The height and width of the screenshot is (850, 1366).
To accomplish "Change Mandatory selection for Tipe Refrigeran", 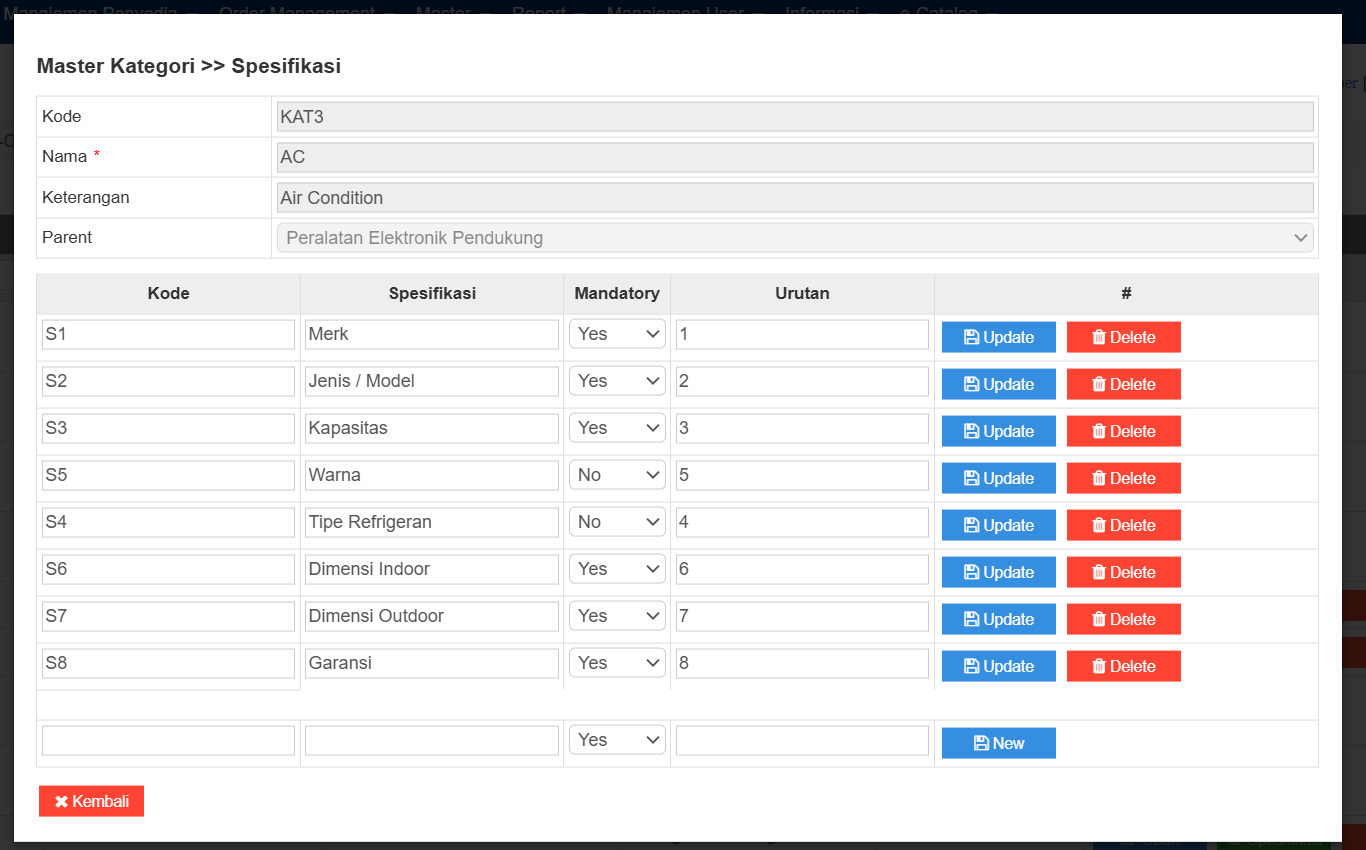I will 617,522.
